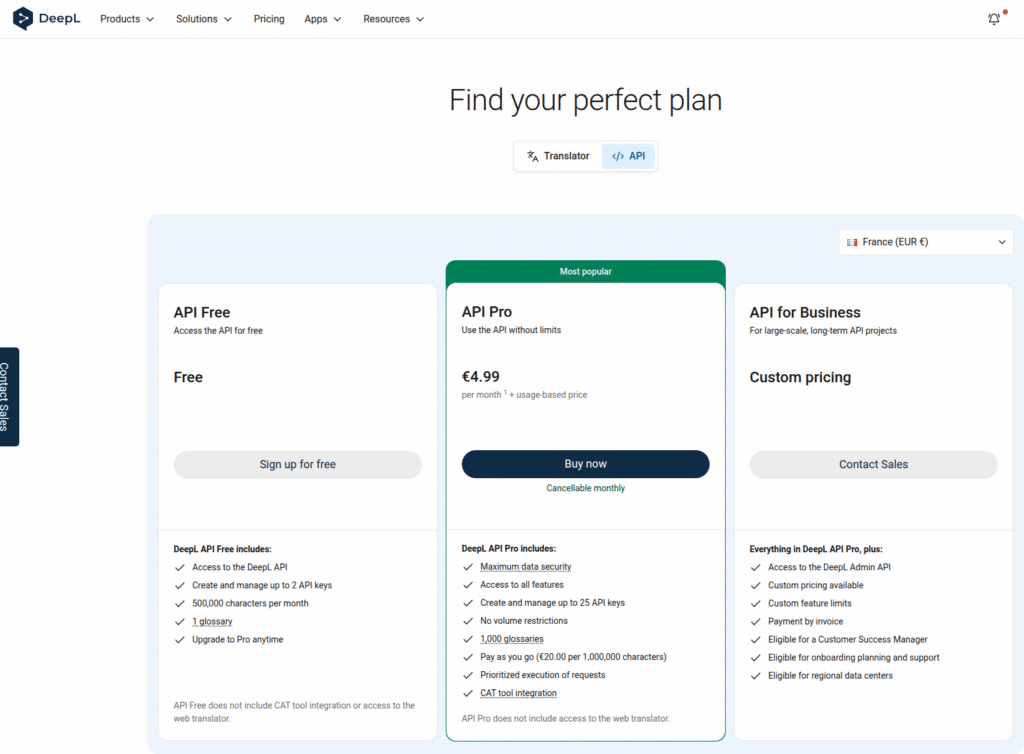Click the Contact Sales side tab
1024x754 pixels.
10,396
